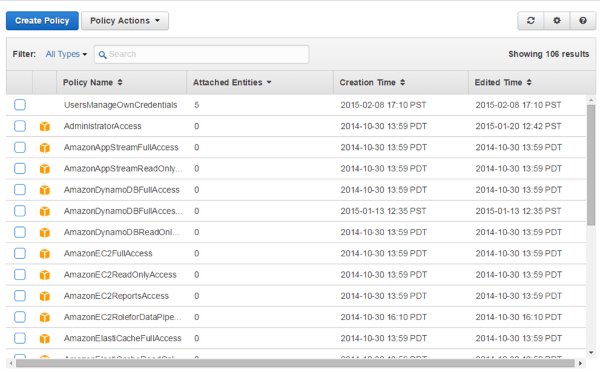Image resolution: width=600 pixels, height=374 pixels.
Task: Click the horizontal scrollbar thumb
Action: click(295, 363)
